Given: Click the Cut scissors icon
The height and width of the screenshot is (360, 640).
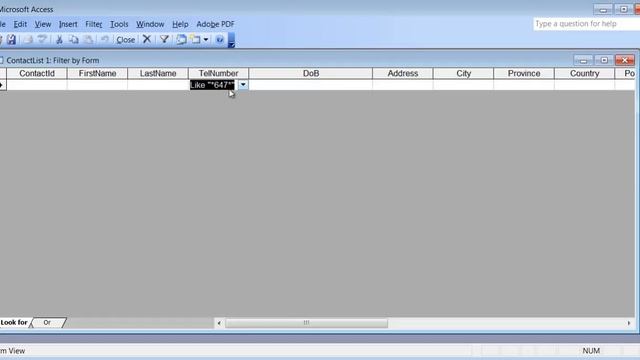Looking at the screenshot, I should (59, 40).
